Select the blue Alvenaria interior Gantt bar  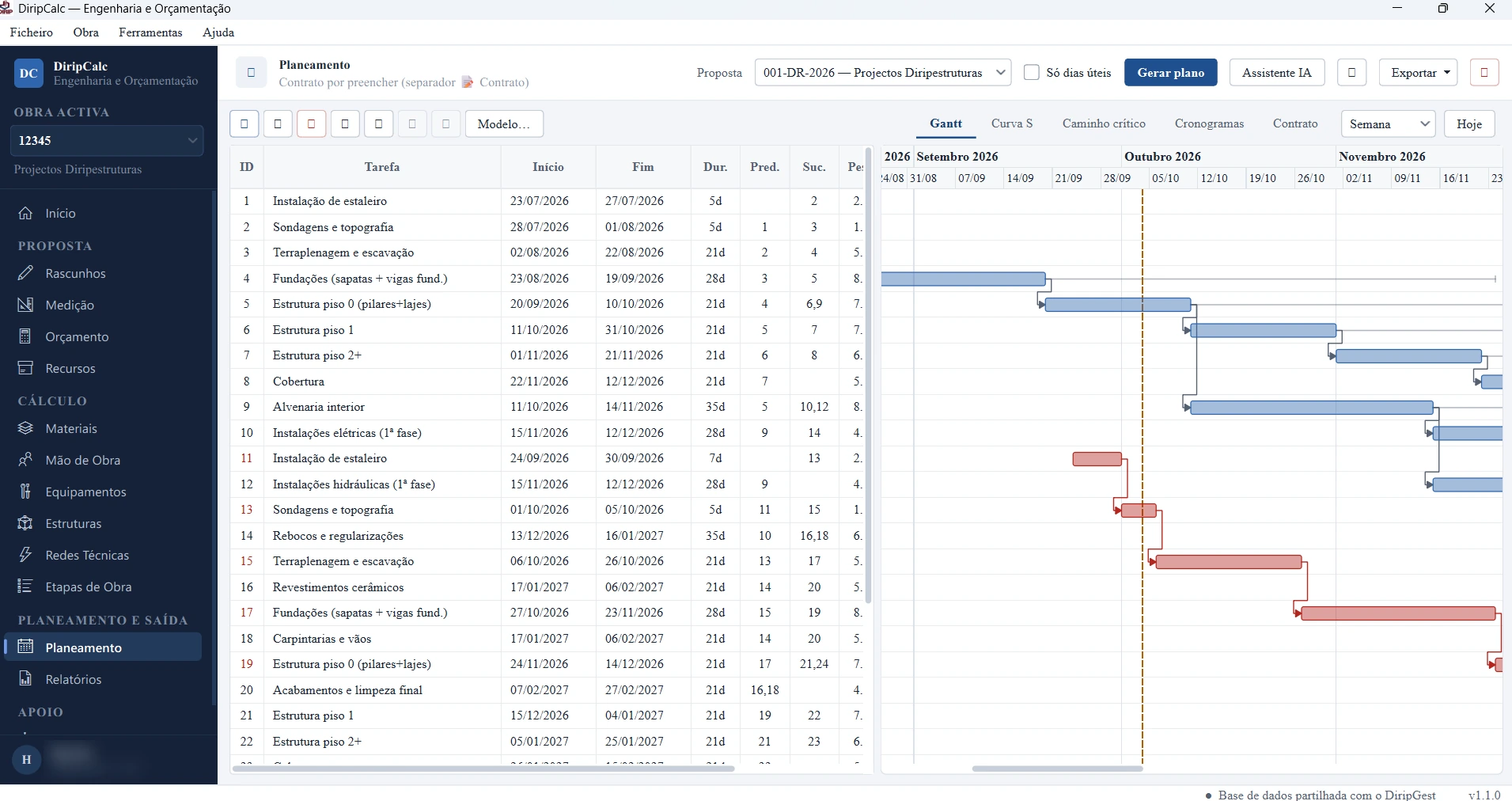tap(1312, 408)
